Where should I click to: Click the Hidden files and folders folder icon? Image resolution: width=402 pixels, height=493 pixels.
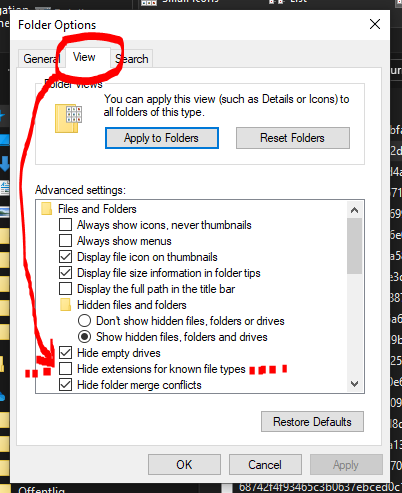(x=65, y=305)
